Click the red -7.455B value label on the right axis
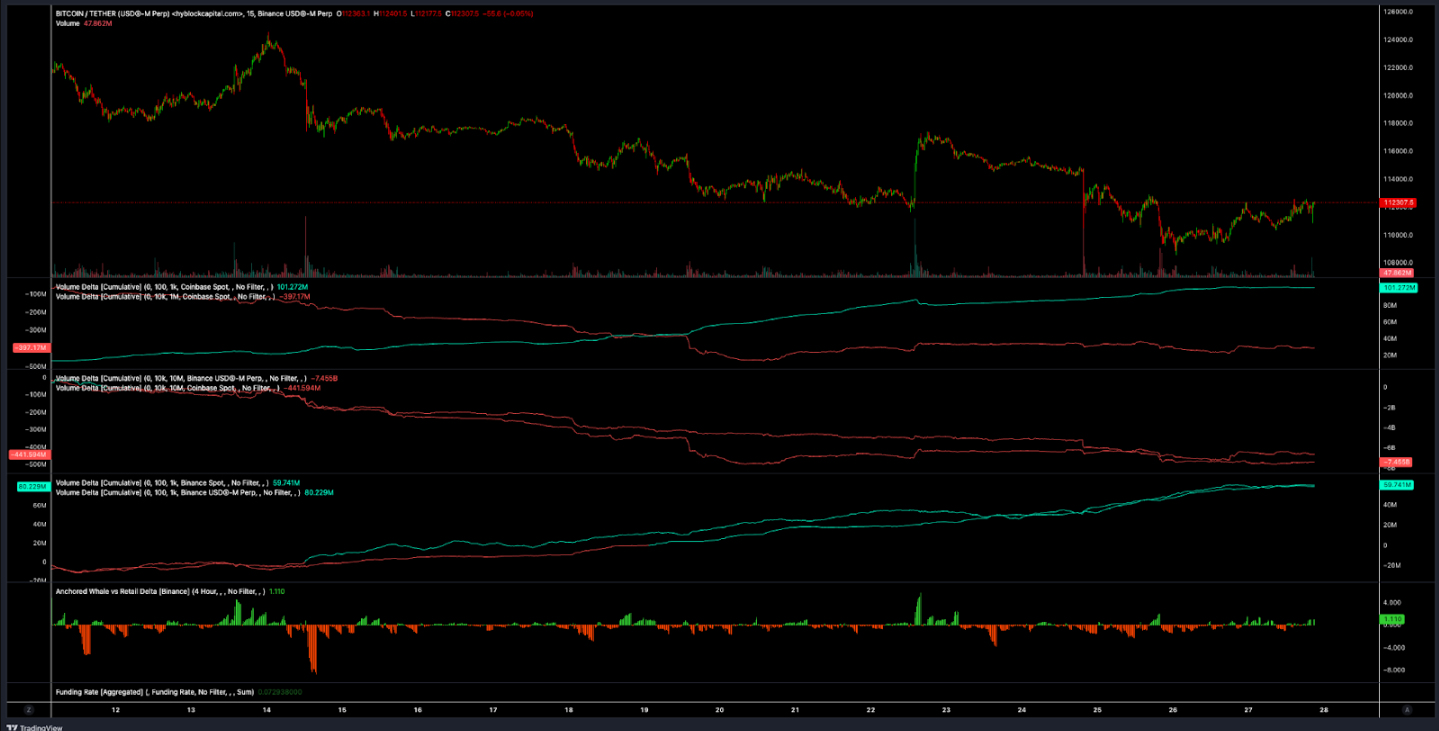The height and width of the screenshot is (731, 1439). click(1396, 462)
